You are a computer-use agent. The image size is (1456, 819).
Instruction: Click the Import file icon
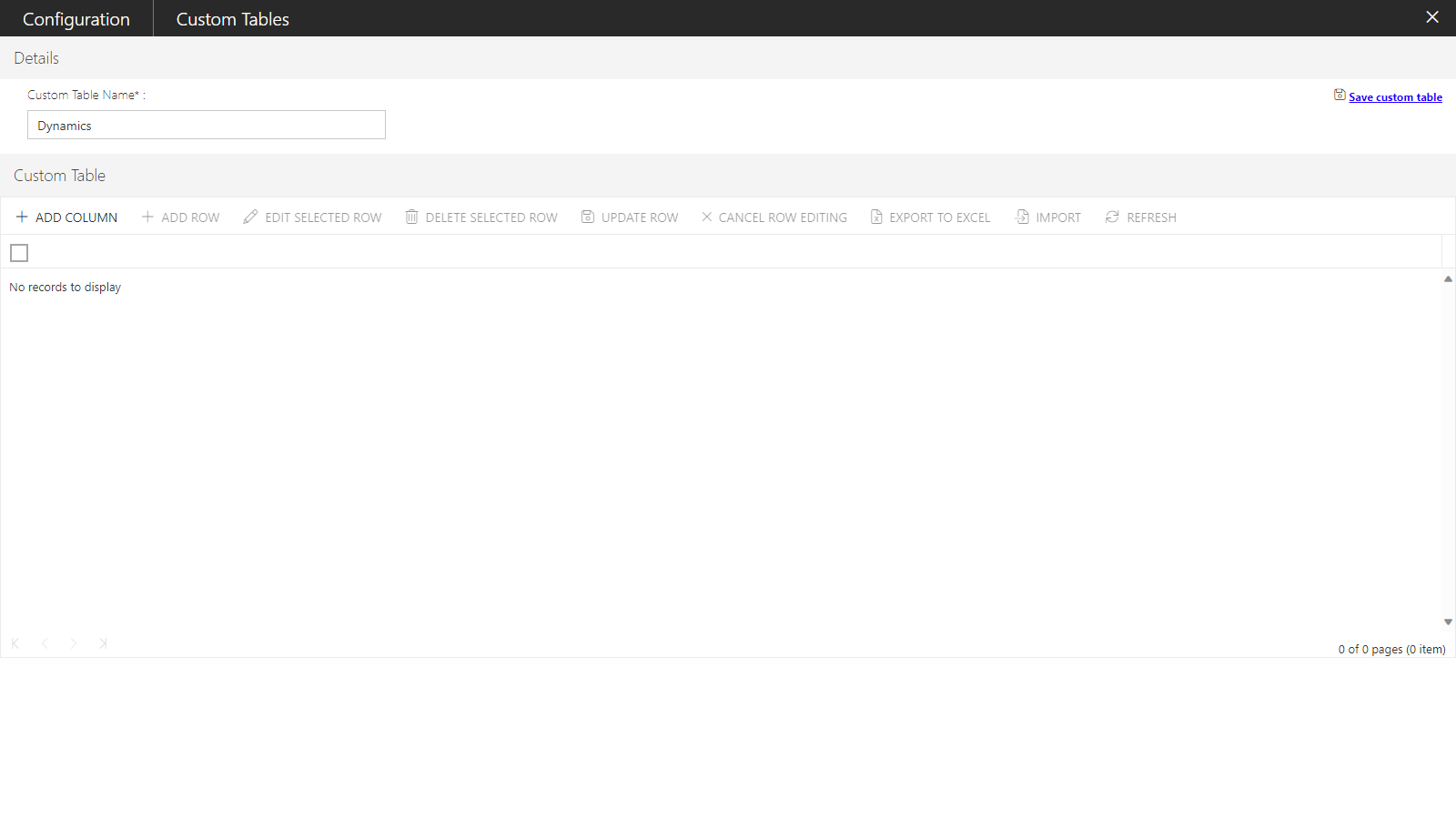[1022, 217]
